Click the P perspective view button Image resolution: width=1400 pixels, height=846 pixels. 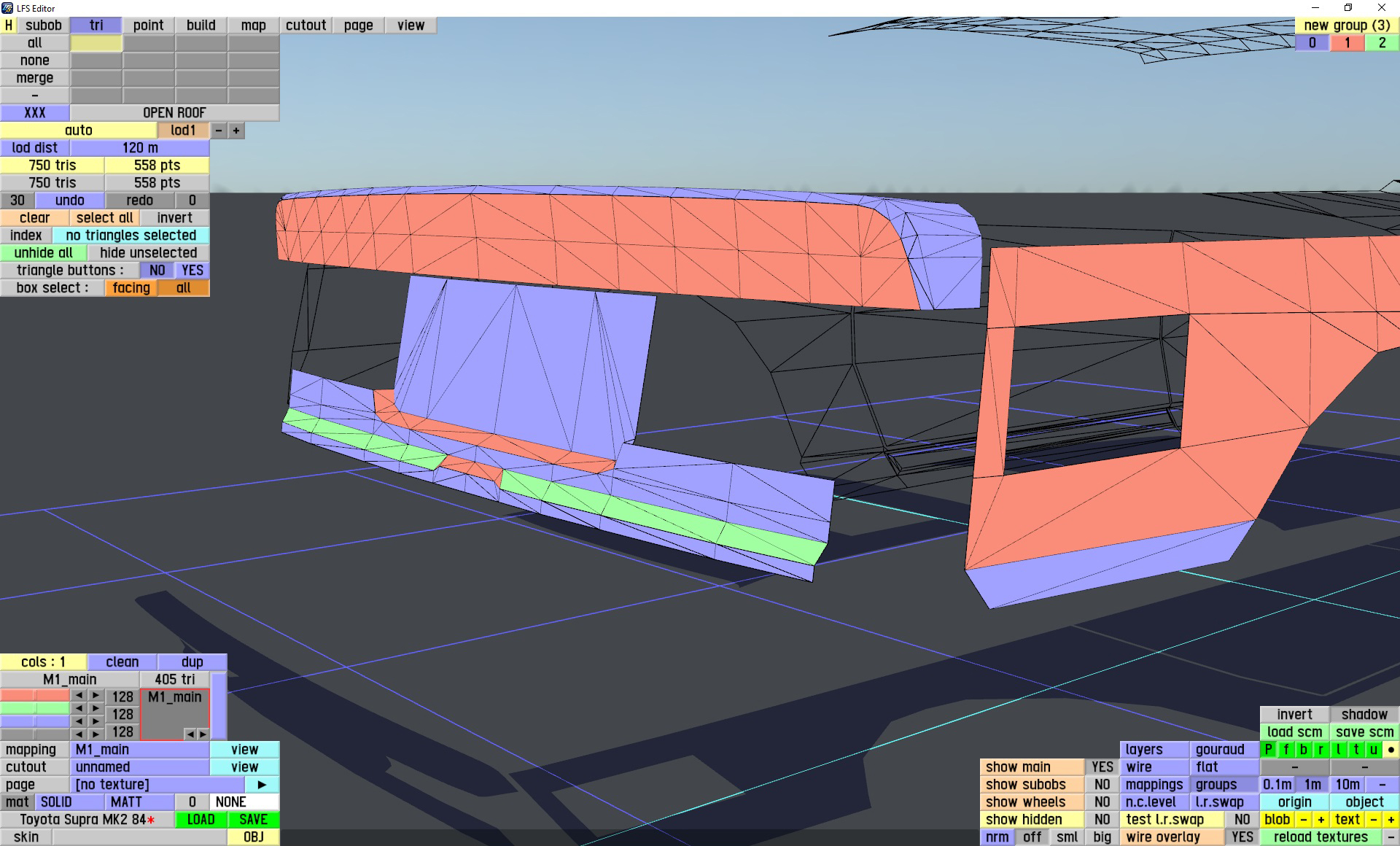(x=1269, y=749)
